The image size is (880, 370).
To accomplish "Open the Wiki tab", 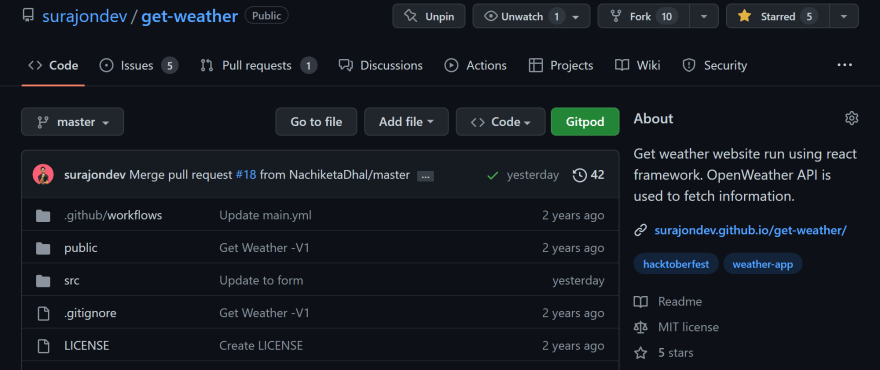I will coord(637,66).
